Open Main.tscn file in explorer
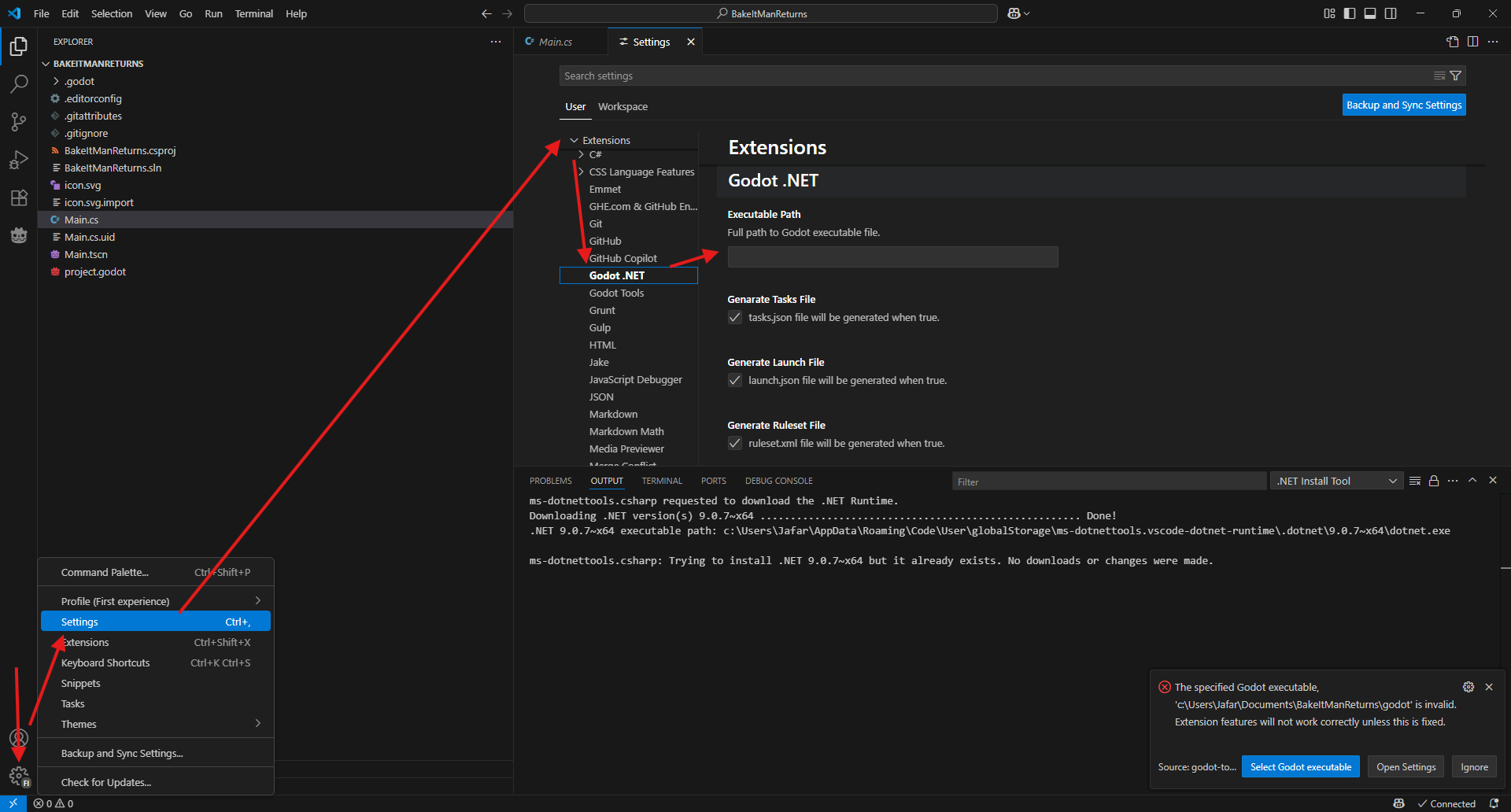1511x812 pixels. 86,254
